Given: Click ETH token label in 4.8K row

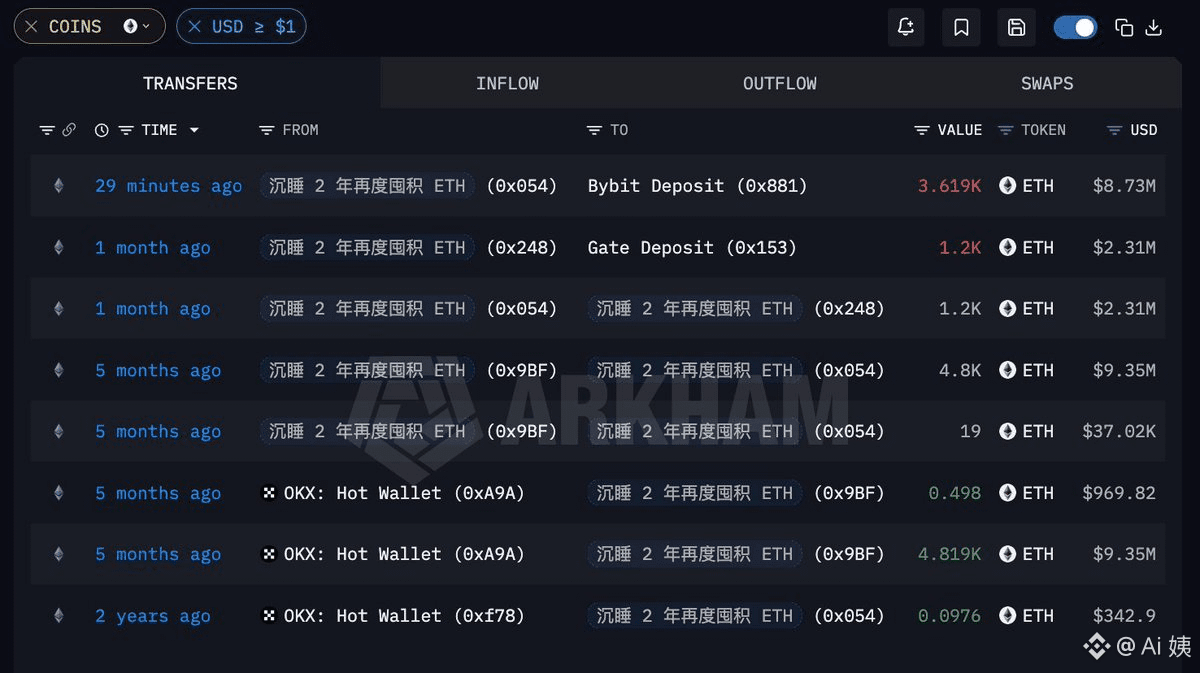Looking at the screenshot, I should point(1038,371).
